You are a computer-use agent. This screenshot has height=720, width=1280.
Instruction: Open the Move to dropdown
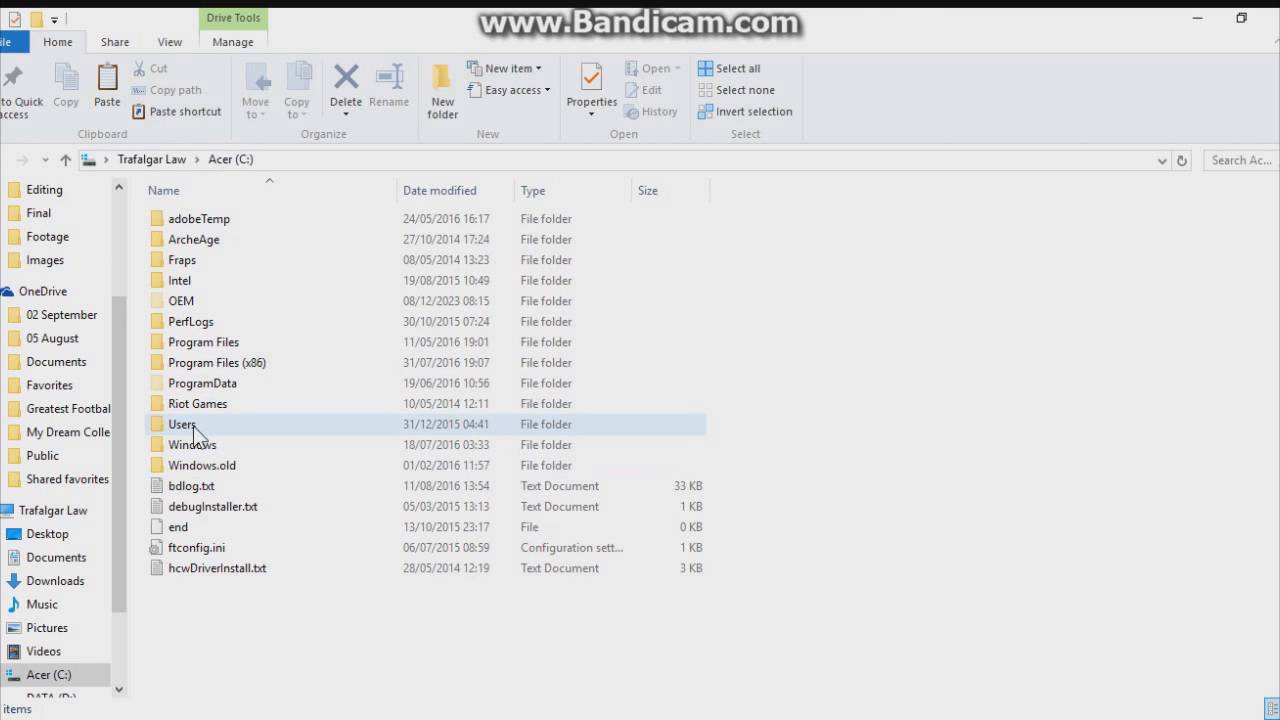[x=255, y=108]
